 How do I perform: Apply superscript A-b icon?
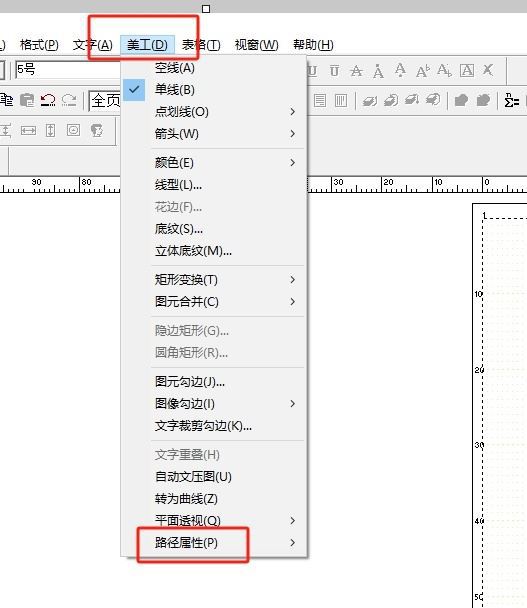(x=423, y=71)
